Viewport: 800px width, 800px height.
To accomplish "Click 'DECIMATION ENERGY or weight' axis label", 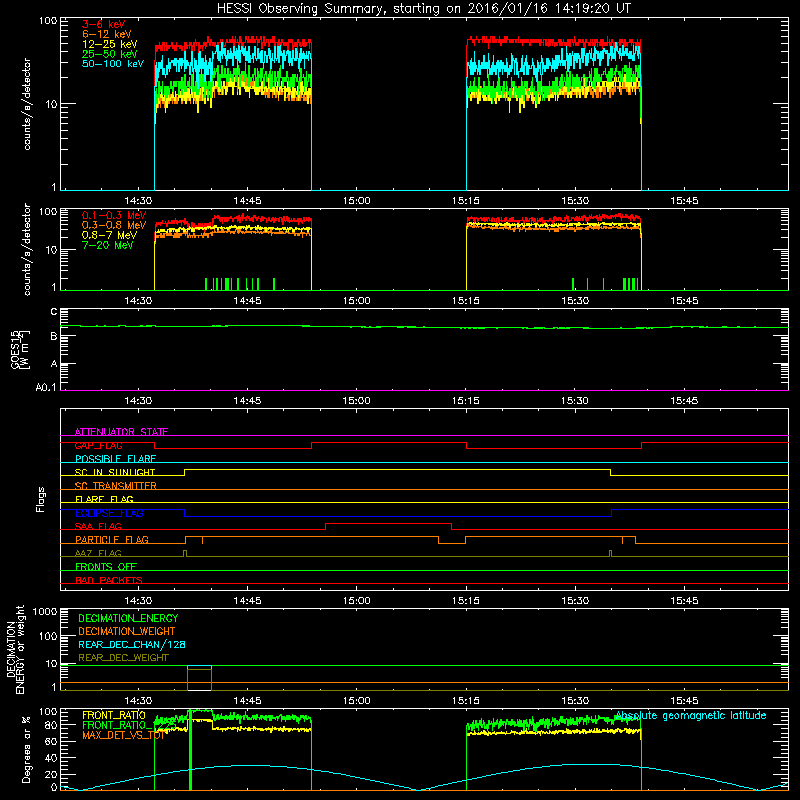I will click(x=15, y=649).
